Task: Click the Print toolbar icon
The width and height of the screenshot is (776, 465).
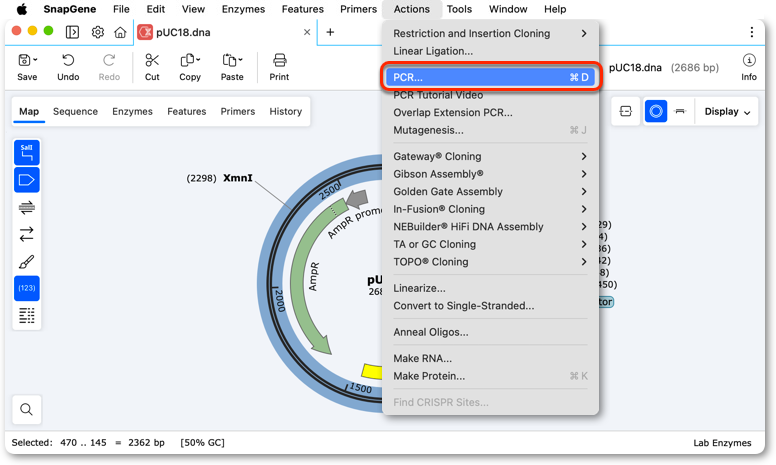Action: (x=280, y=60)
